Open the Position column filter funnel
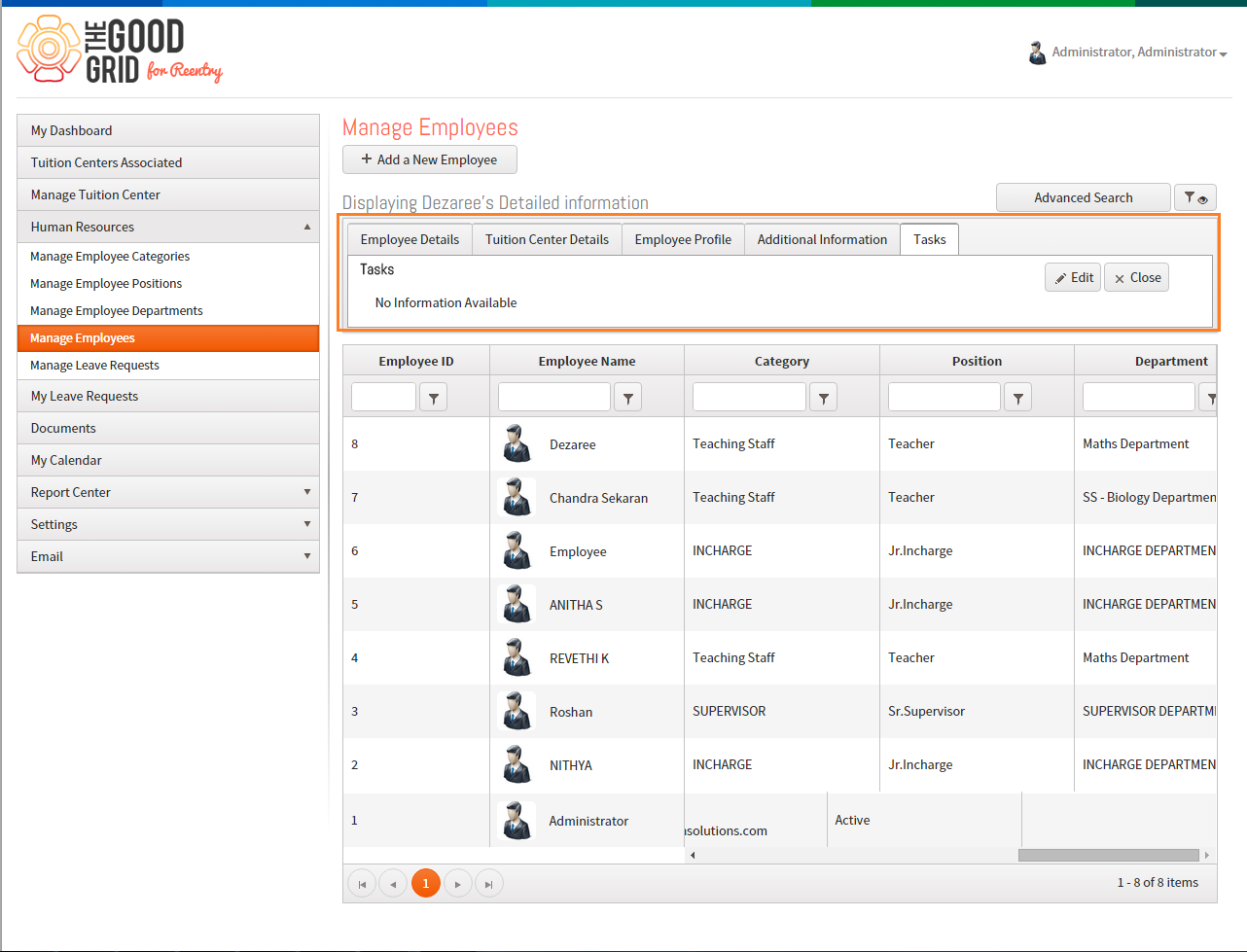The image size is (1247, 952). click(x=1018, y=397)
